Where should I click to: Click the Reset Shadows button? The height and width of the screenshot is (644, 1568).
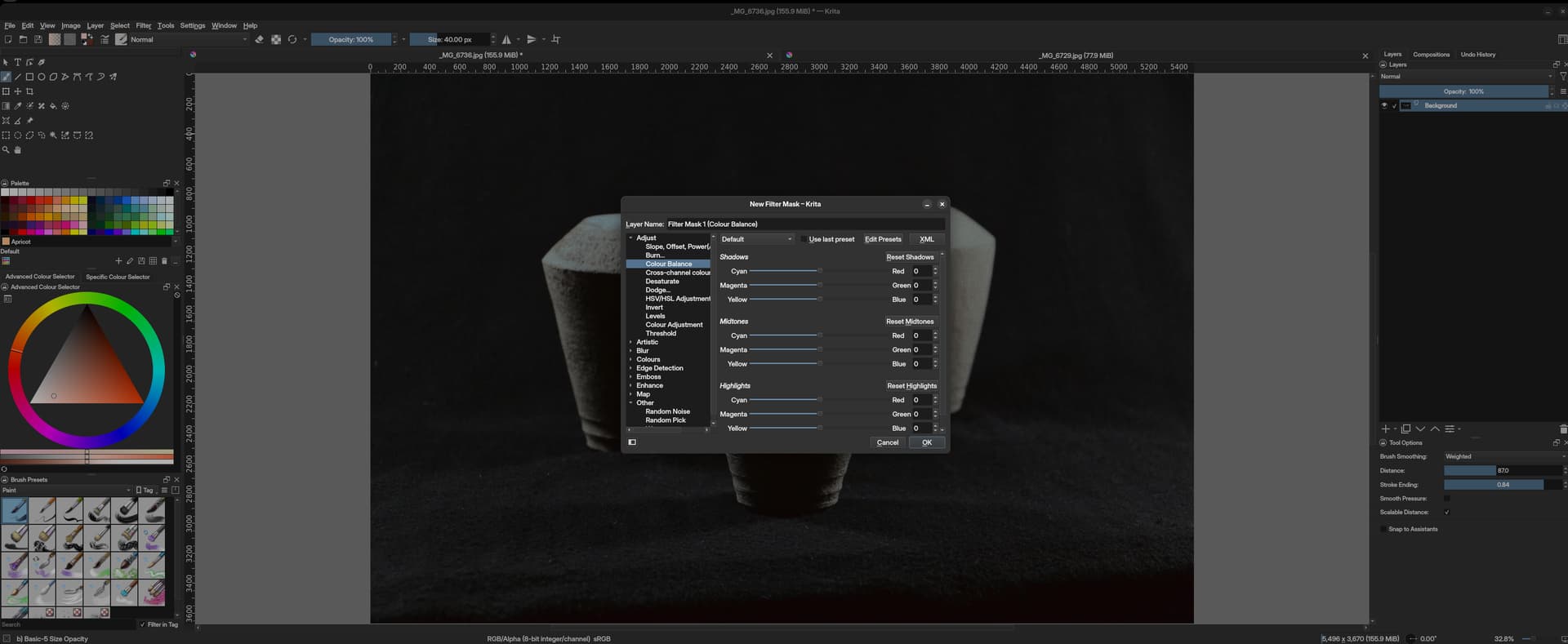pyautogui.click(x=910, y=257)
